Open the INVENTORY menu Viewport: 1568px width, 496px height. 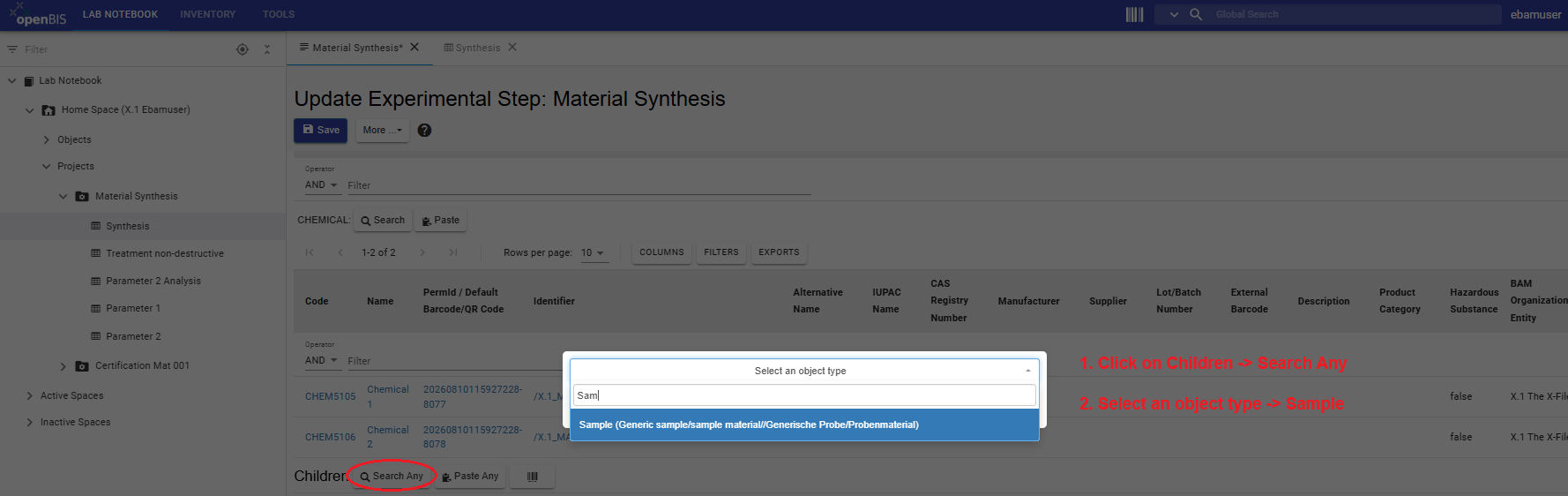207,14
